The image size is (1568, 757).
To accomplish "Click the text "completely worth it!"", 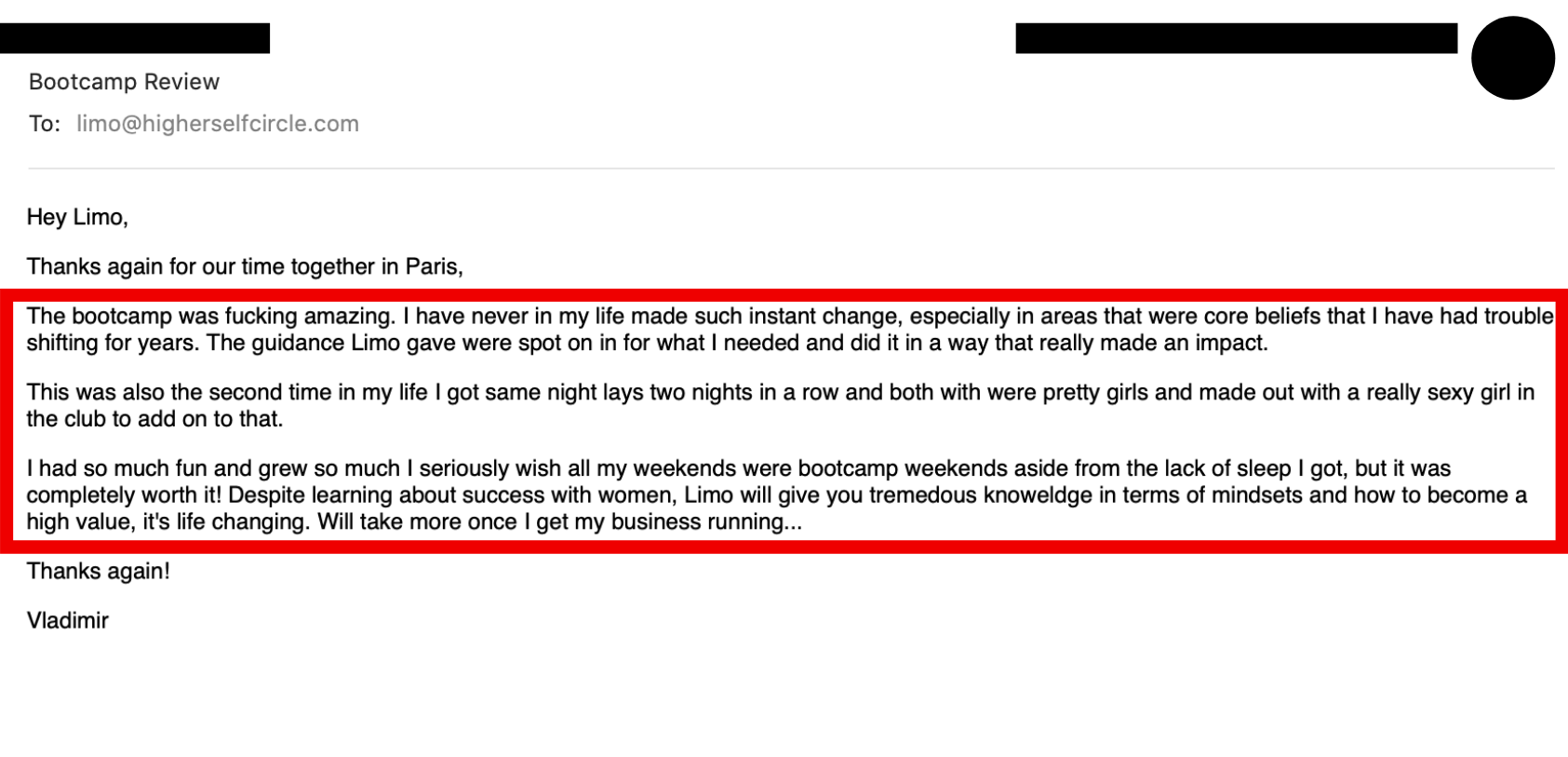I will click(x=124, y=495).
